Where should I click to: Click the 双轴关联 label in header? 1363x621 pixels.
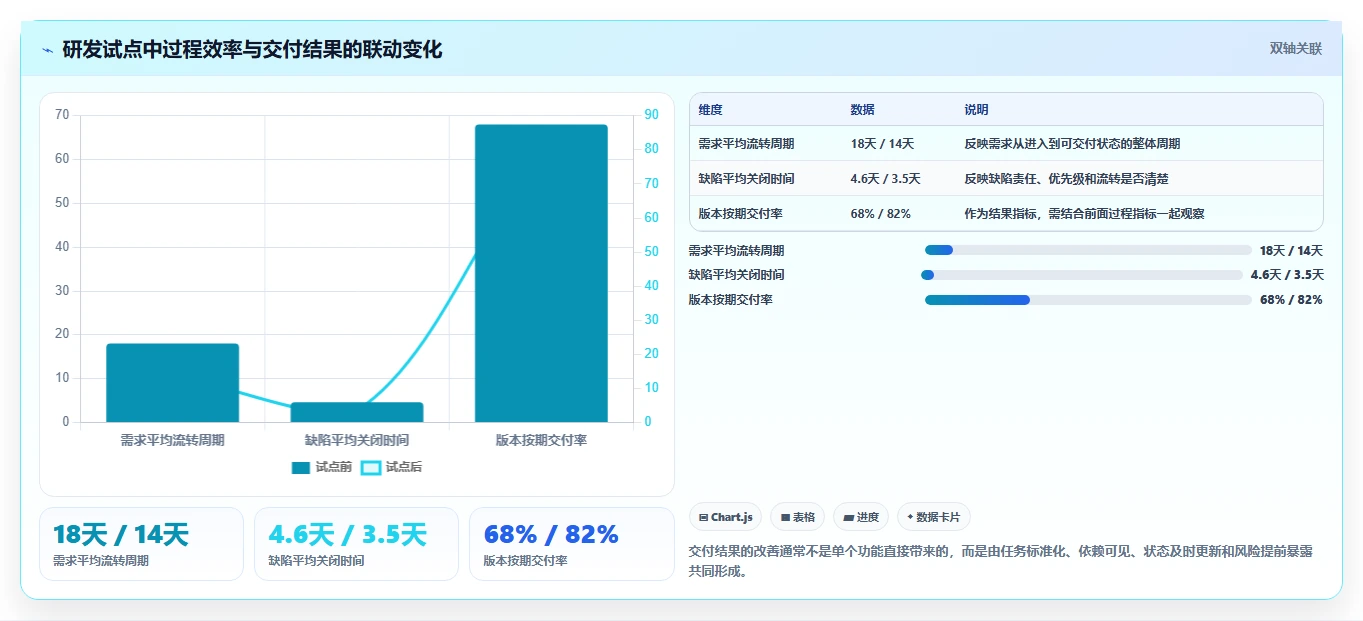coord(1296,49)
